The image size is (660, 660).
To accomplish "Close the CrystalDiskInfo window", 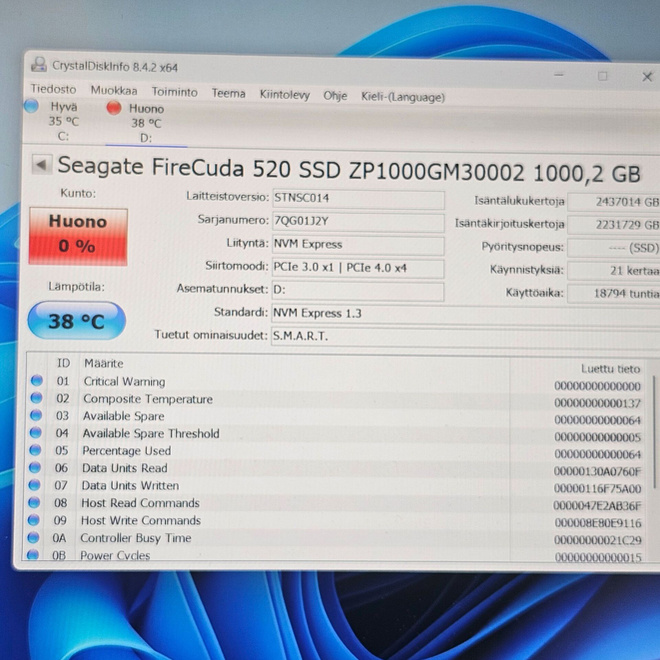I will pyautogui.click(x=647, y=77).
